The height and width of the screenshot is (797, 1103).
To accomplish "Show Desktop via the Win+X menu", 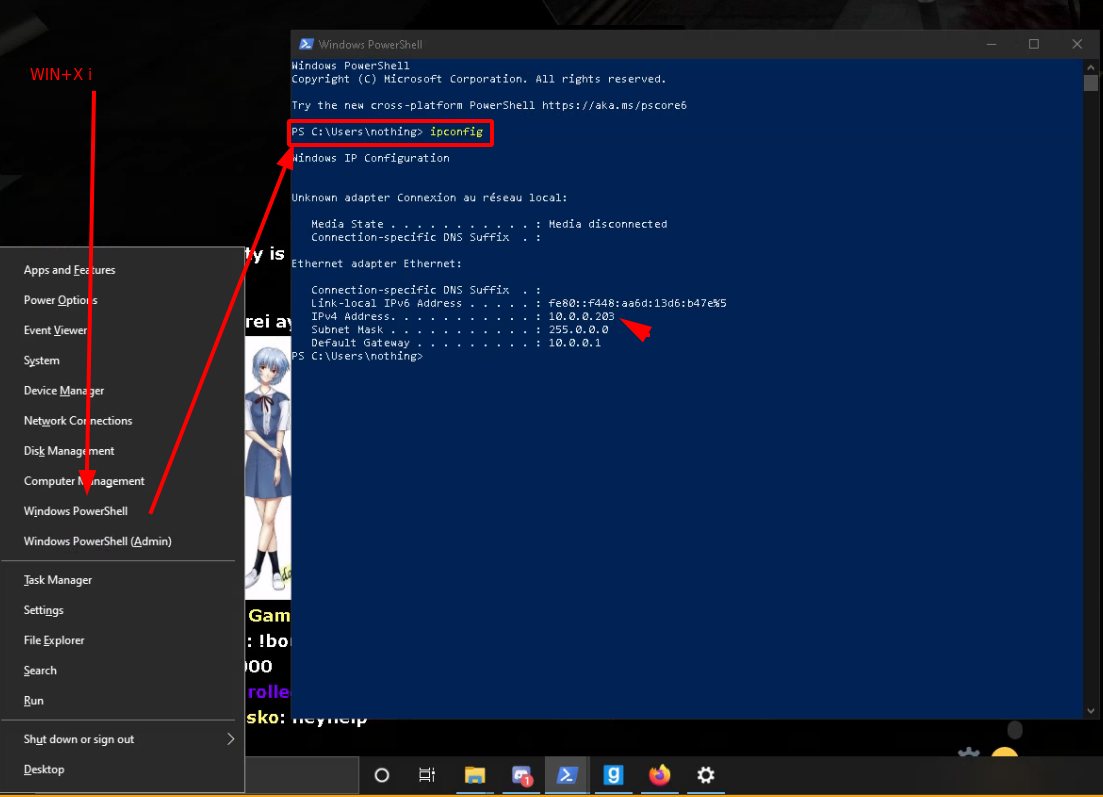I will [122, 770].
